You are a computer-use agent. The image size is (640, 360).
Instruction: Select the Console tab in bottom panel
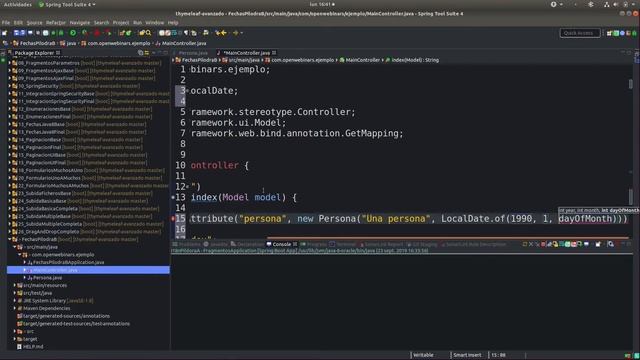tap(282, 244)
